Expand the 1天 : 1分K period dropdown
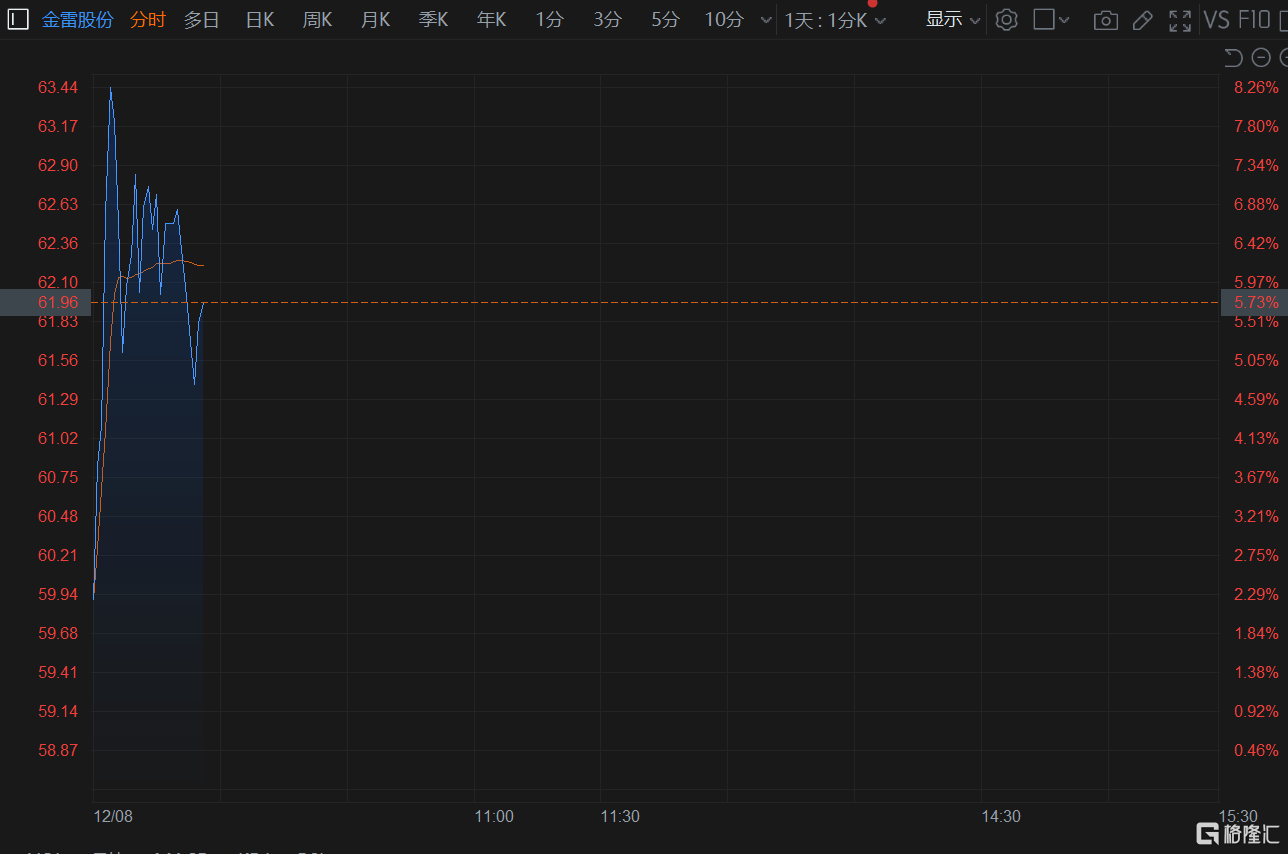The height and width of the screenshot is (854, 1288). coord(835,20)
